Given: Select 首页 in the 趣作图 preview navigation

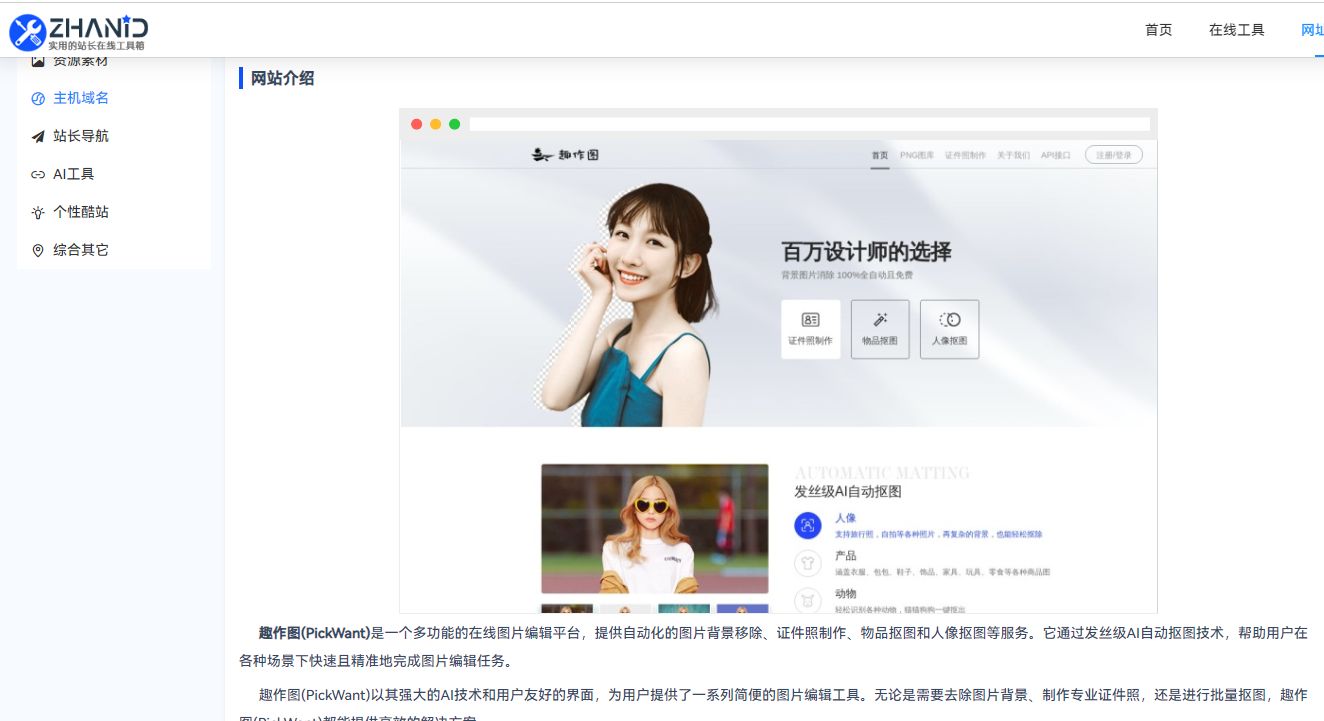Looking at the screenshot, I should coord(880,155).
